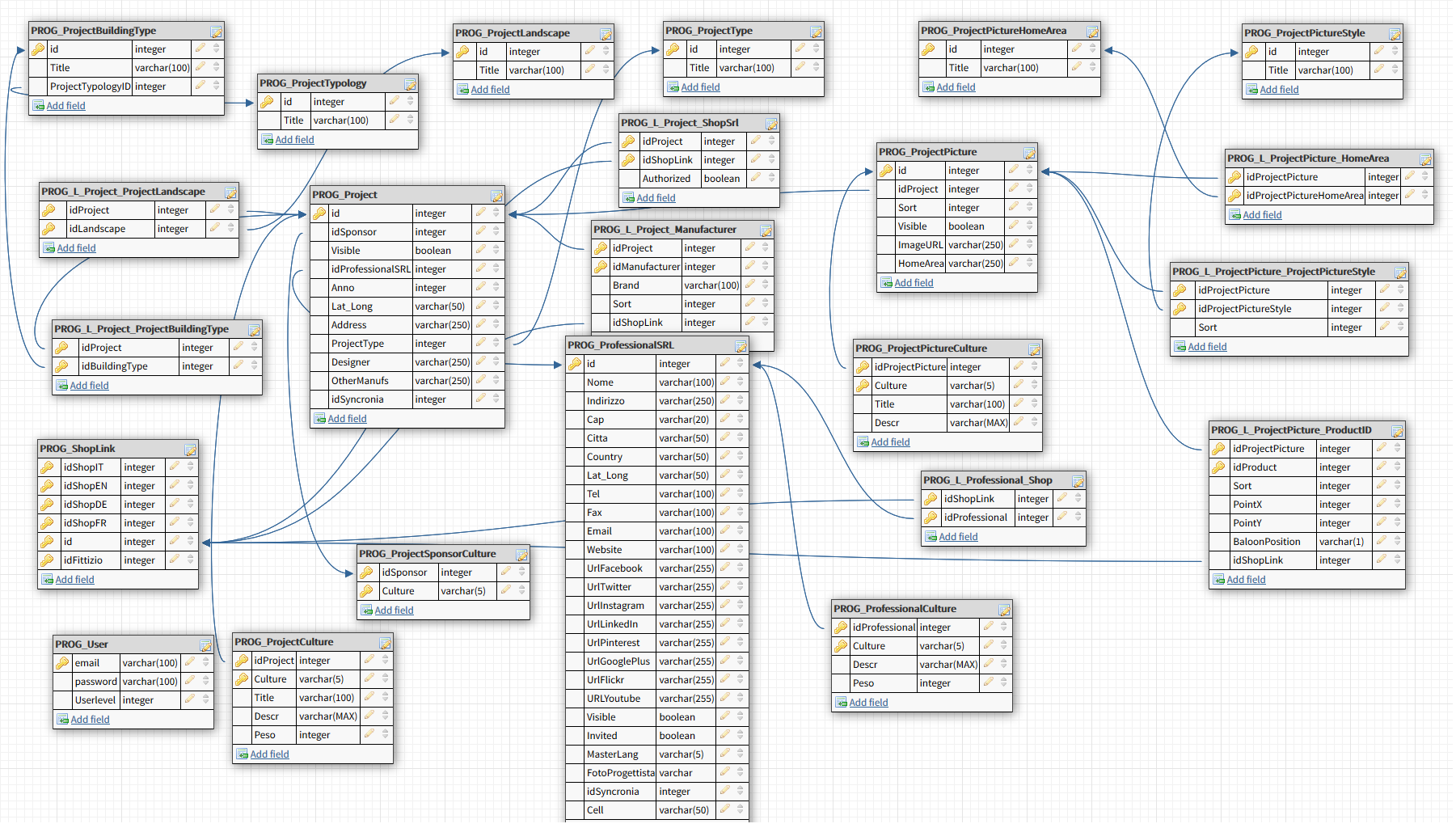Image resolution: width=1456 pixels, height=828 pixels.
Task: Move Title field down in PROG_ProjectBuildingType
Action: point(217,71)
